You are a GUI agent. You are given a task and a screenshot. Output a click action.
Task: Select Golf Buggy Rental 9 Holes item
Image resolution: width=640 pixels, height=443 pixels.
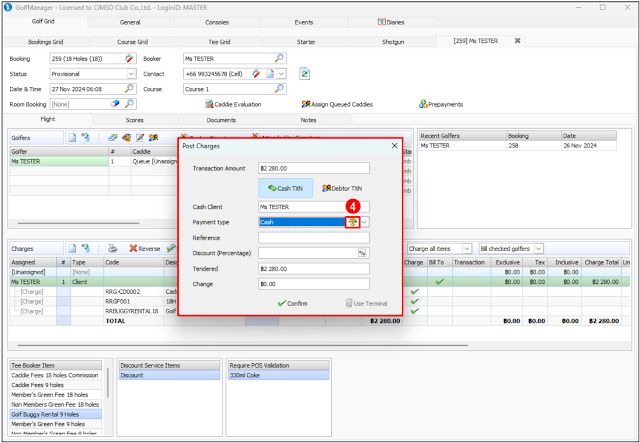56,414
